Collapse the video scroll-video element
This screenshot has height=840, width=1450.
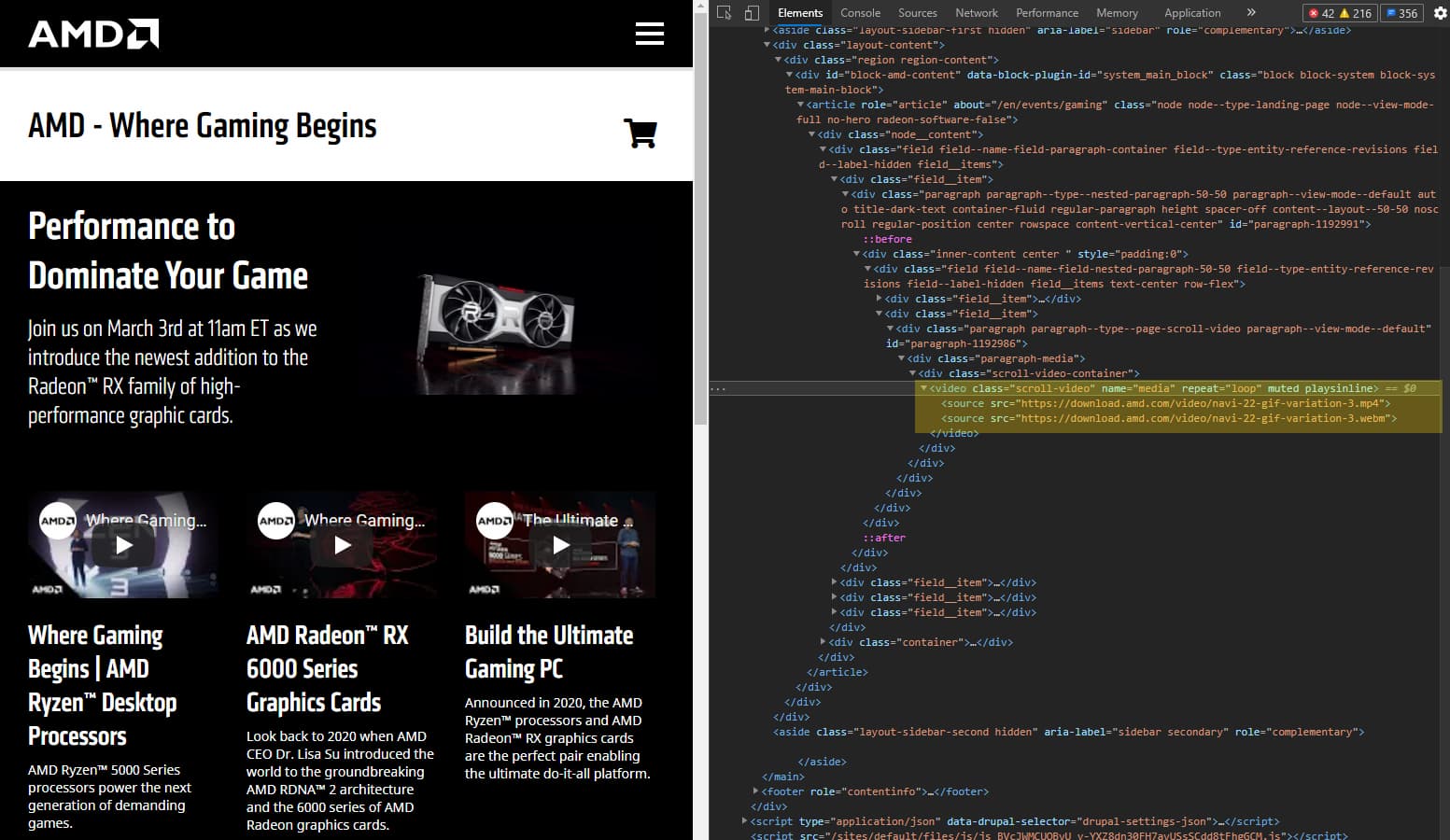[x=923, y=388]
